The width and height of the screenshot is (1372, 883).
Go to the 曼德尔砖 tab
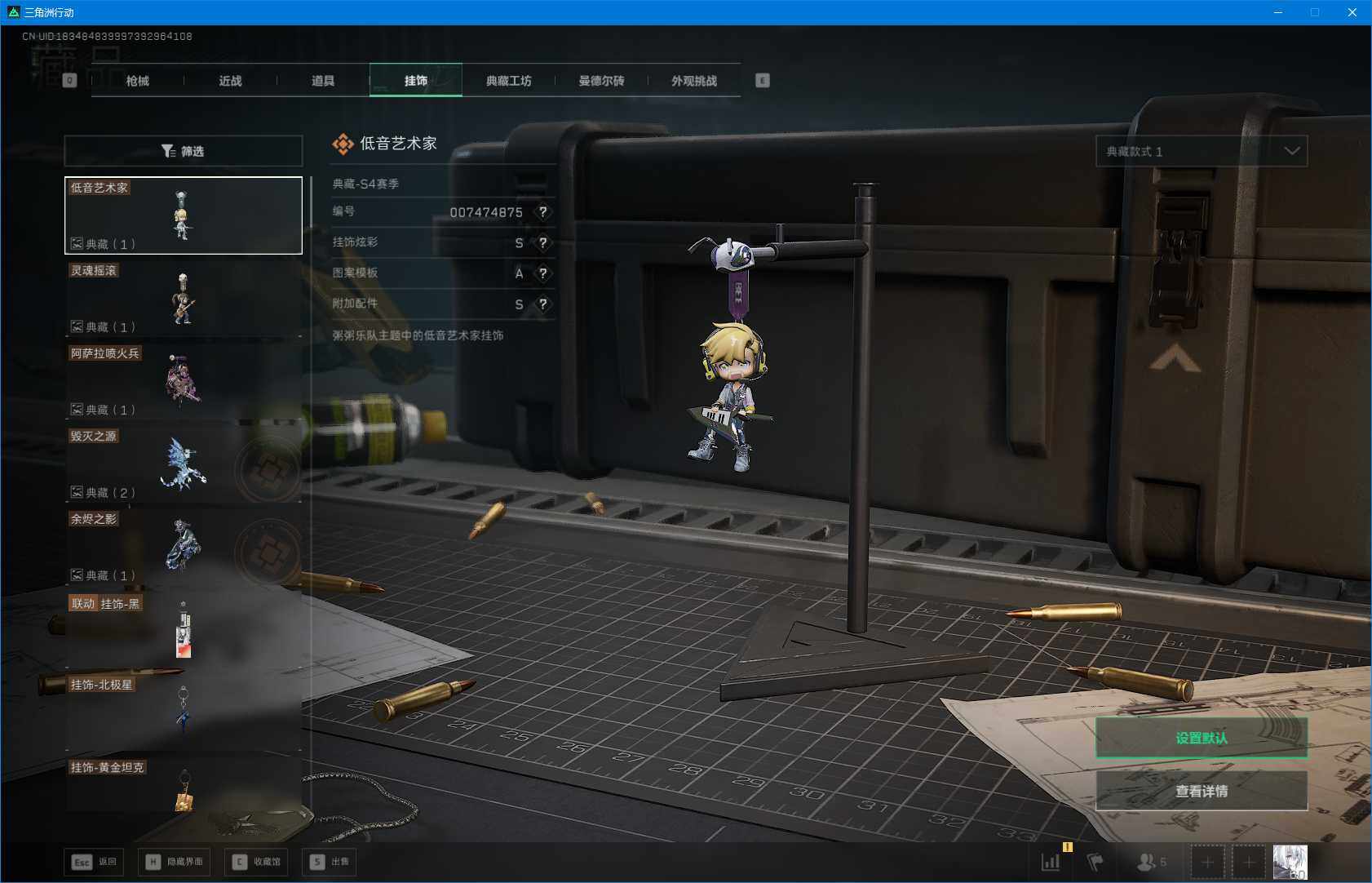[602, 81]
